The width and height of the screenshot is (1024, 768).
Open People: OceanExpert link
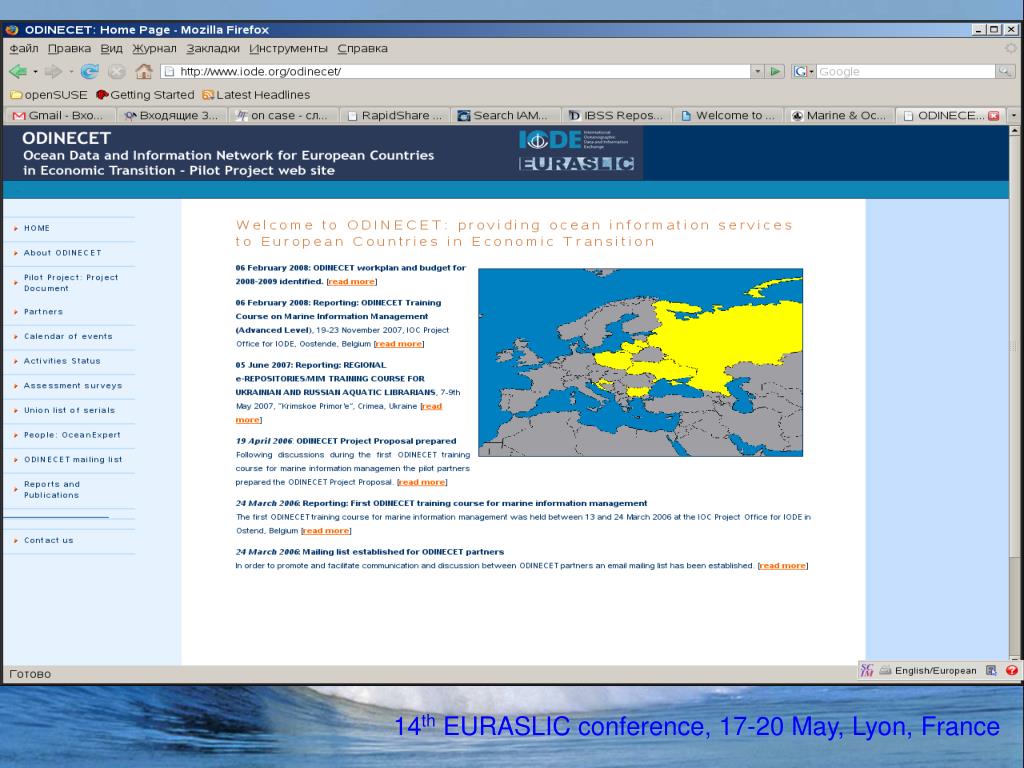coord(72,435)
